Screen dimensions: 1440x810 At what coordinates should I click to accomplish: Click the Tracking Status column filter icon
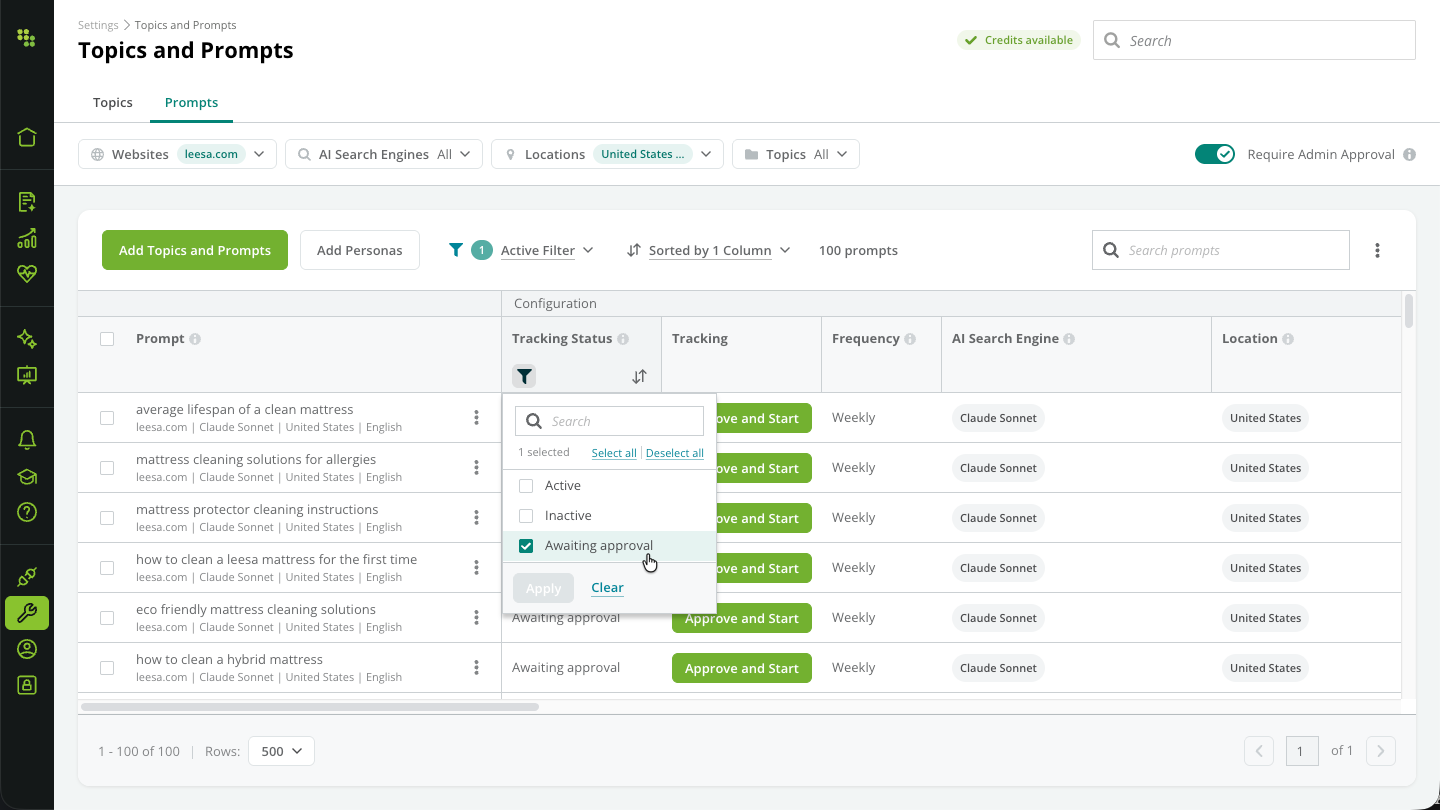click(x=524, y=376)
